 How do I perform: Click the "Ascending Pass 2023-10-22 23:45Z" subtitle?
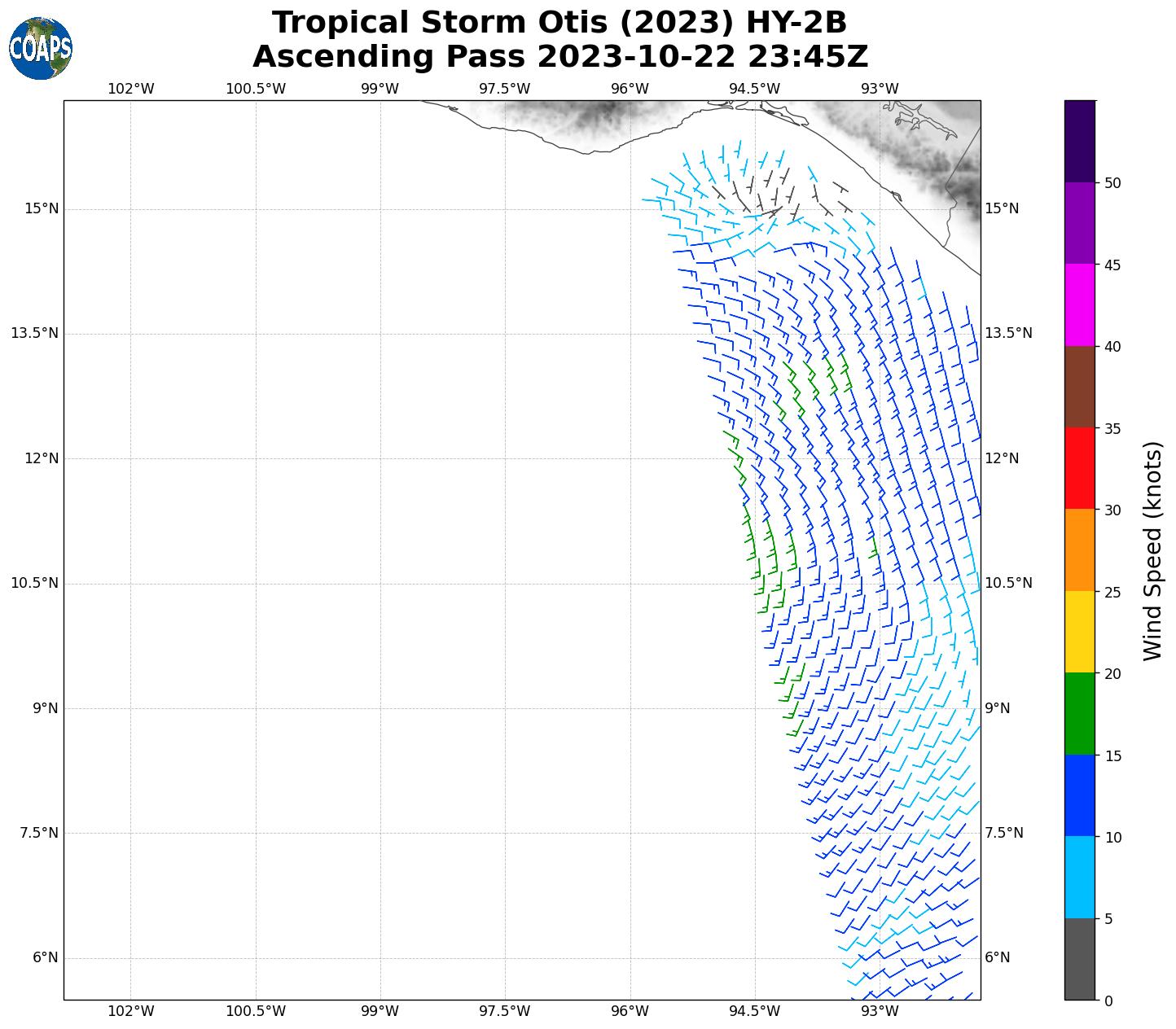559,57
